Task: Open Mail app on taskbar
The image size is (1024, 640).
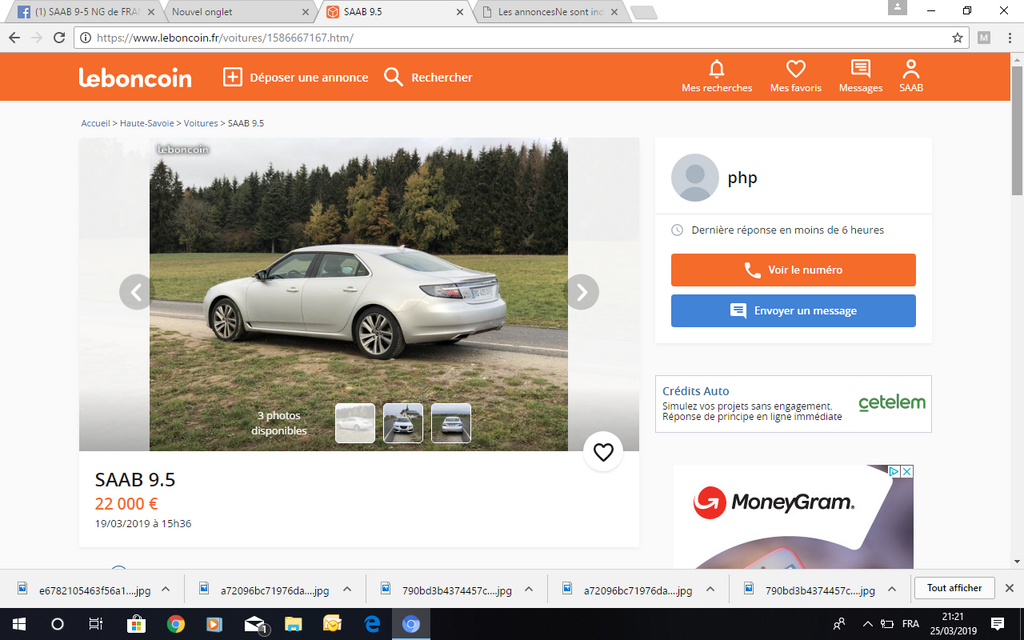Action: [255, 624]
